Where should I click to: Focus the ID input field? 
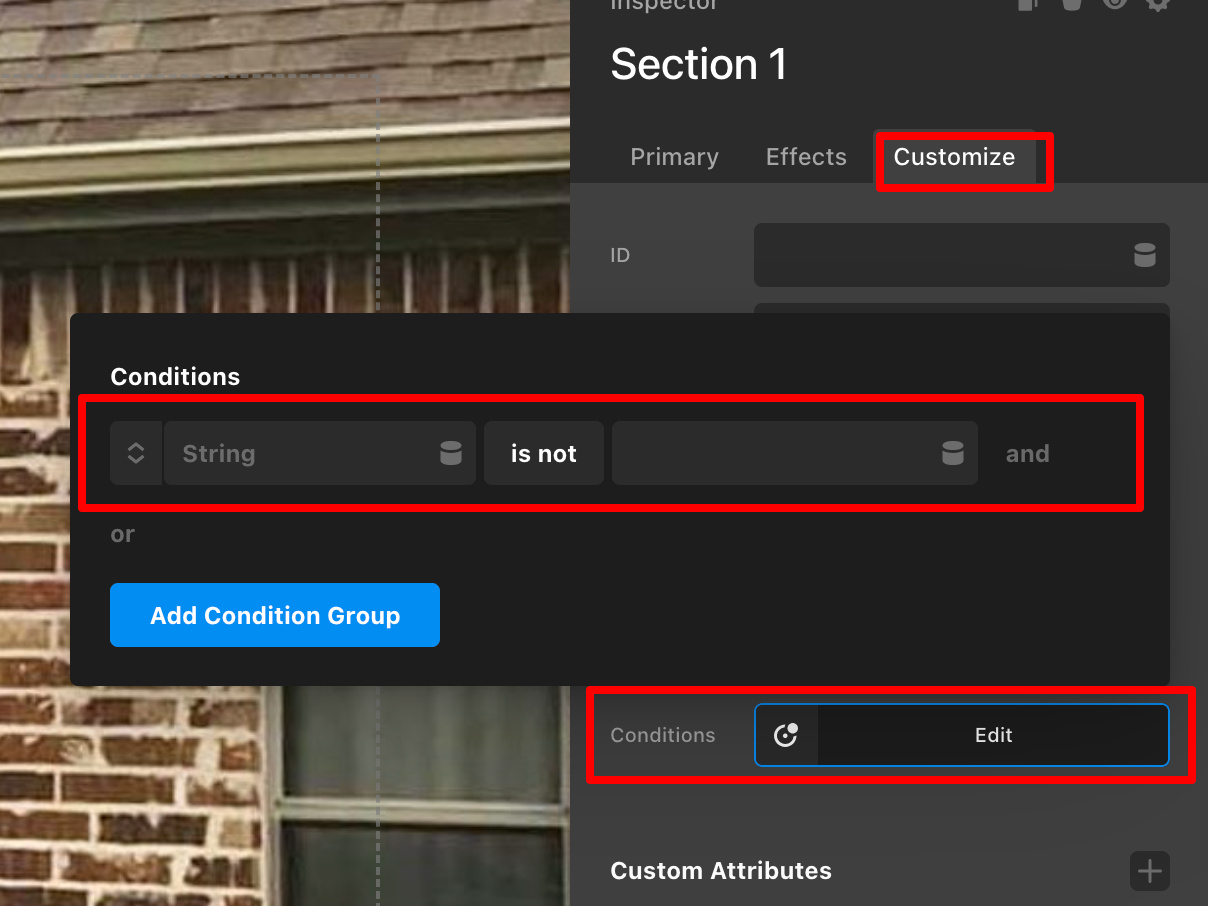938,255
